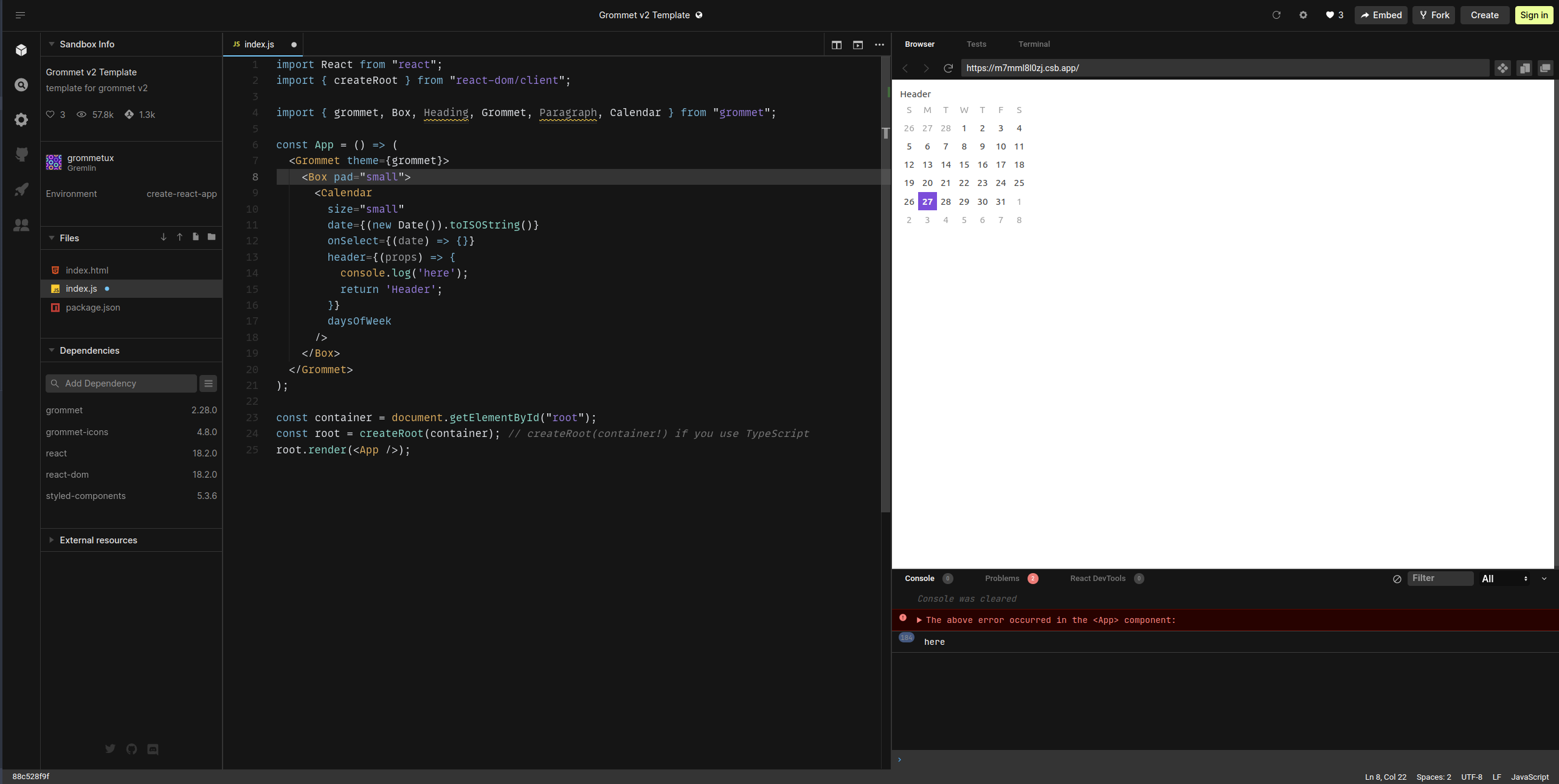Collapse the console panel with chevron

[1544, 579]
